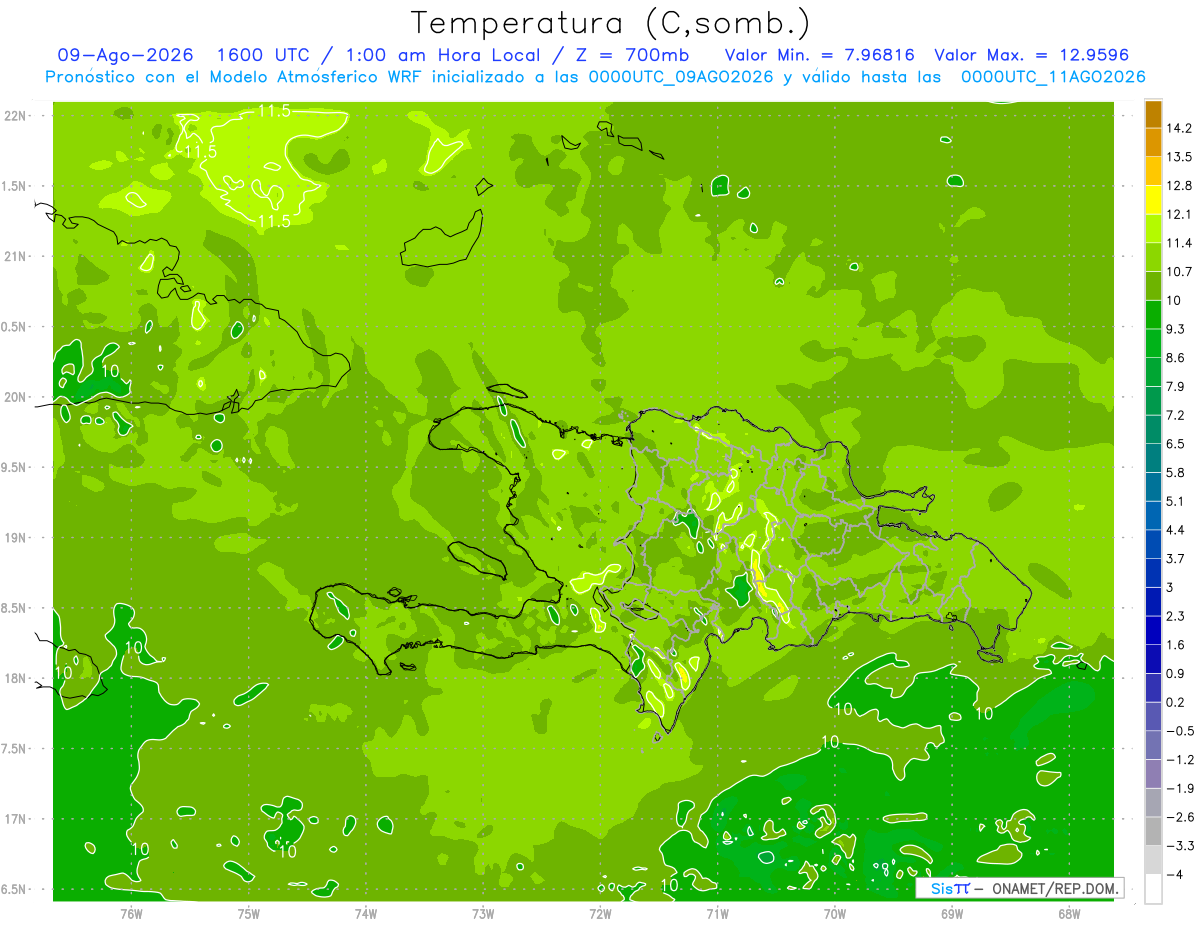Click the '21N' latitude label
This screenshot has height=927, width=1200.
pyautogui.click(x=17, y=256)
